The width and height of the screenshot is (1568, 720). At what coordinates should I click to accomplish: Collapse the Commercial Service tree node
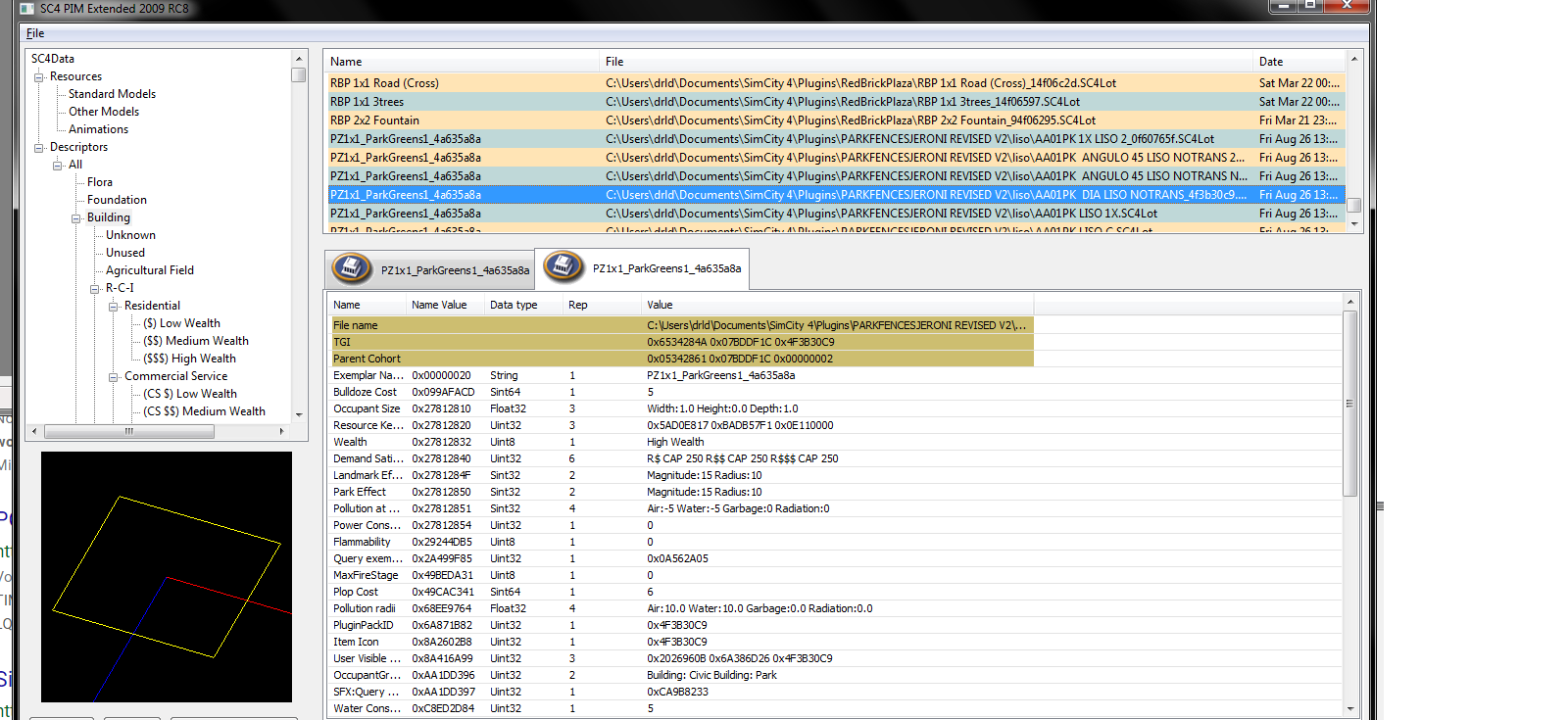[114, 376]
